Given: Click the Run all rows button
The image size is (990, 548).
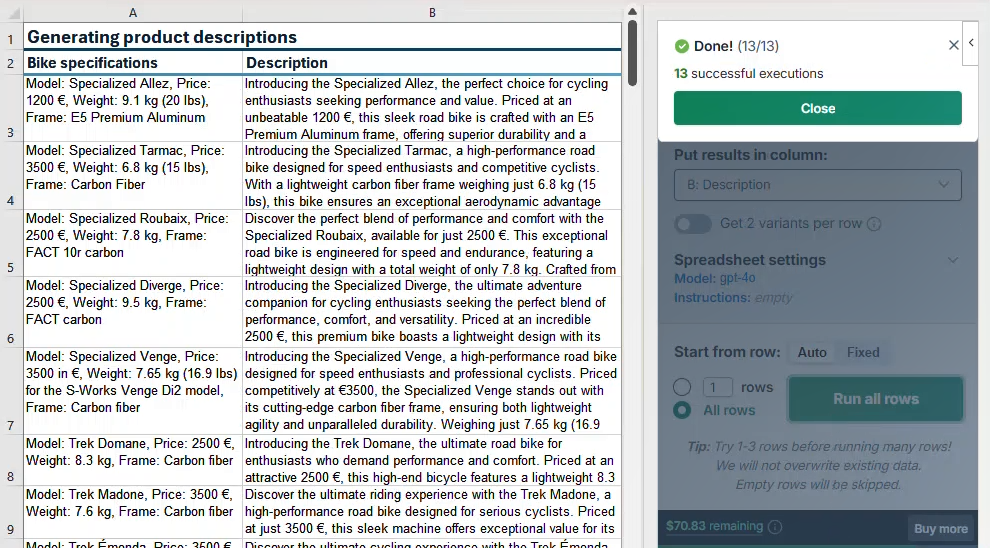Looking at the screenshot, I should tap(875, 399).
